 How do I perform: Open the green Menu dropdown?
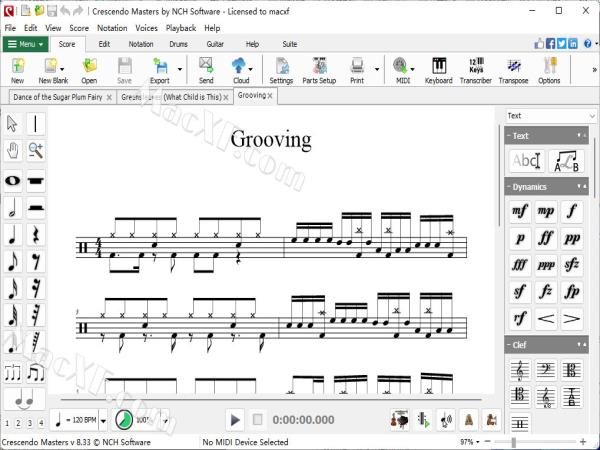(26, 44)
